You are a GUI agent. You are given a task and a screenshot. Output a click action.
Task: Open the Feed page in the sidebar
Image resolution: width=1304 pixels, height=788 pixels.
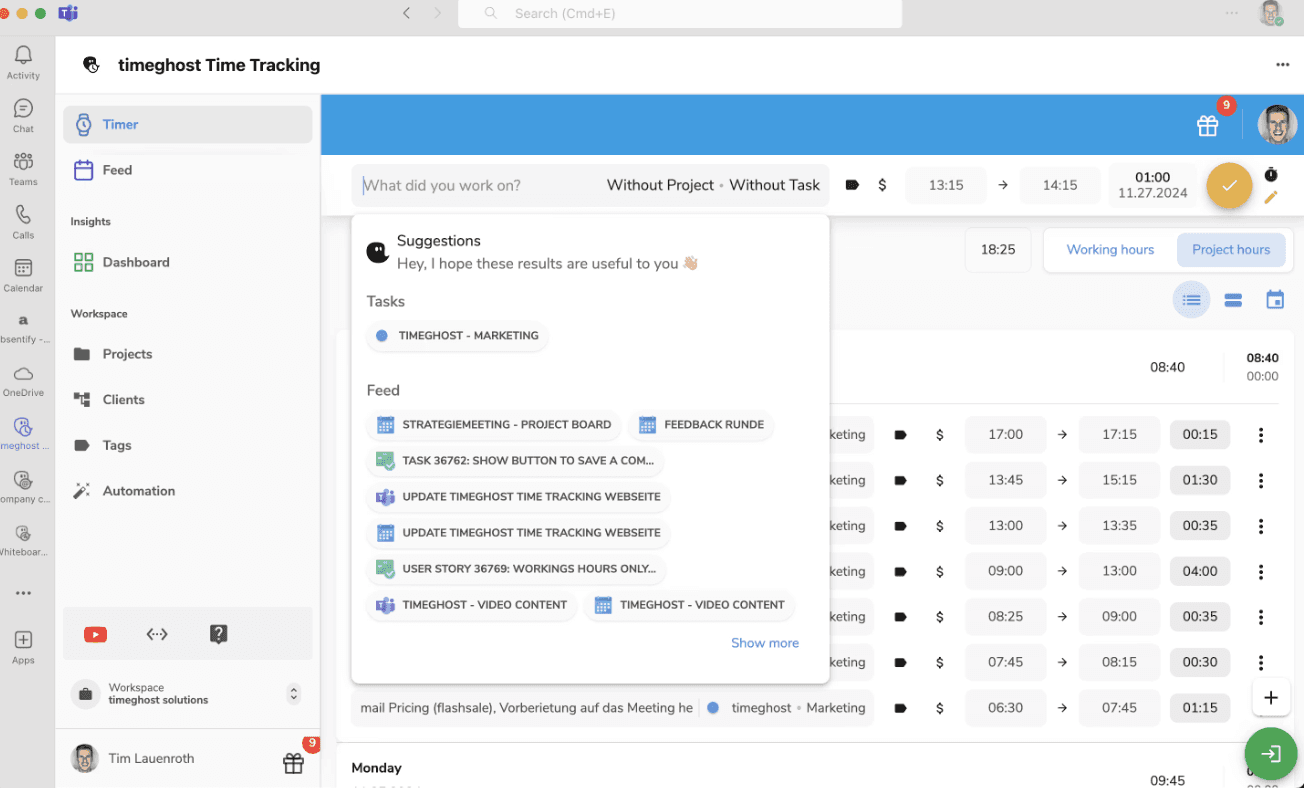[187, 170]
